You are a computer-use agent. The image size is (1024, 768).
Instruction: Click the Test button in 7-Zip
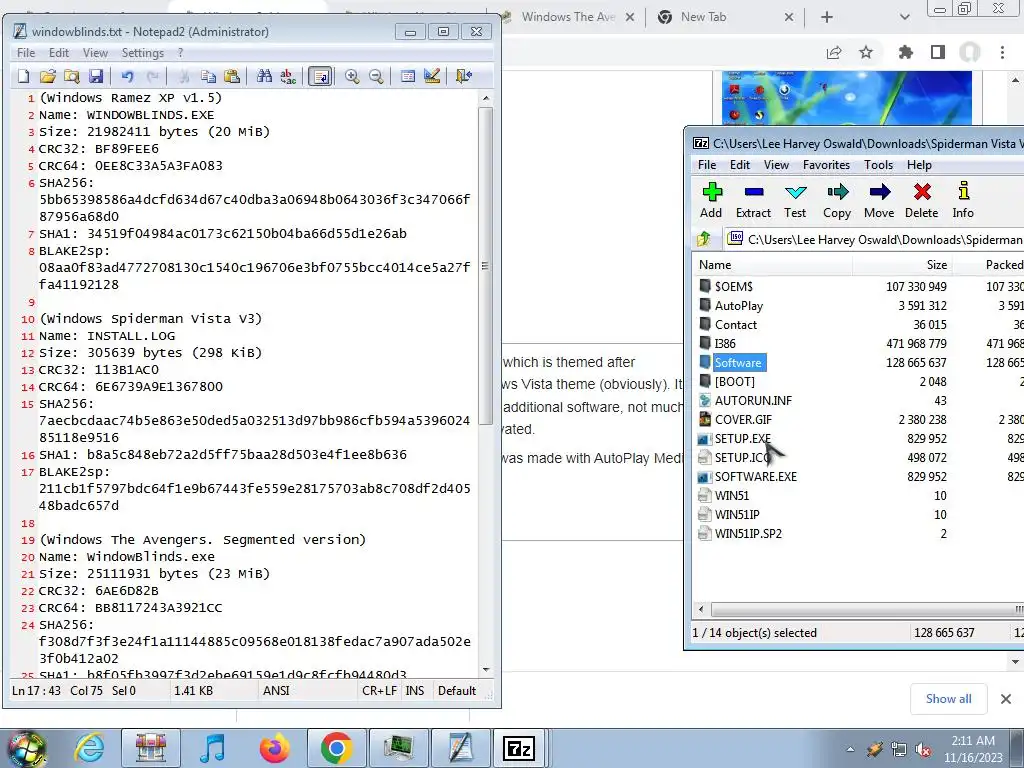coord(795,200)
